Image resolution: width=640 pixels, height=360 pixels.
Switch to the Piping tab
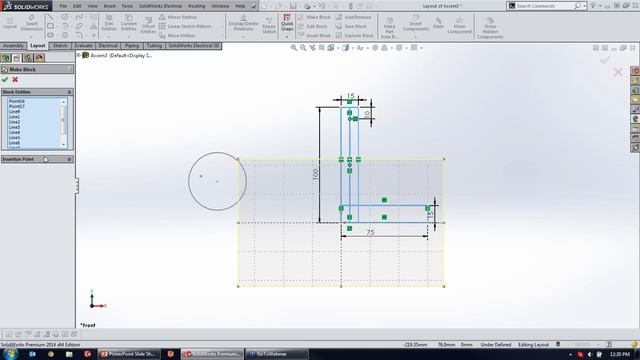(x=132, y=46)
